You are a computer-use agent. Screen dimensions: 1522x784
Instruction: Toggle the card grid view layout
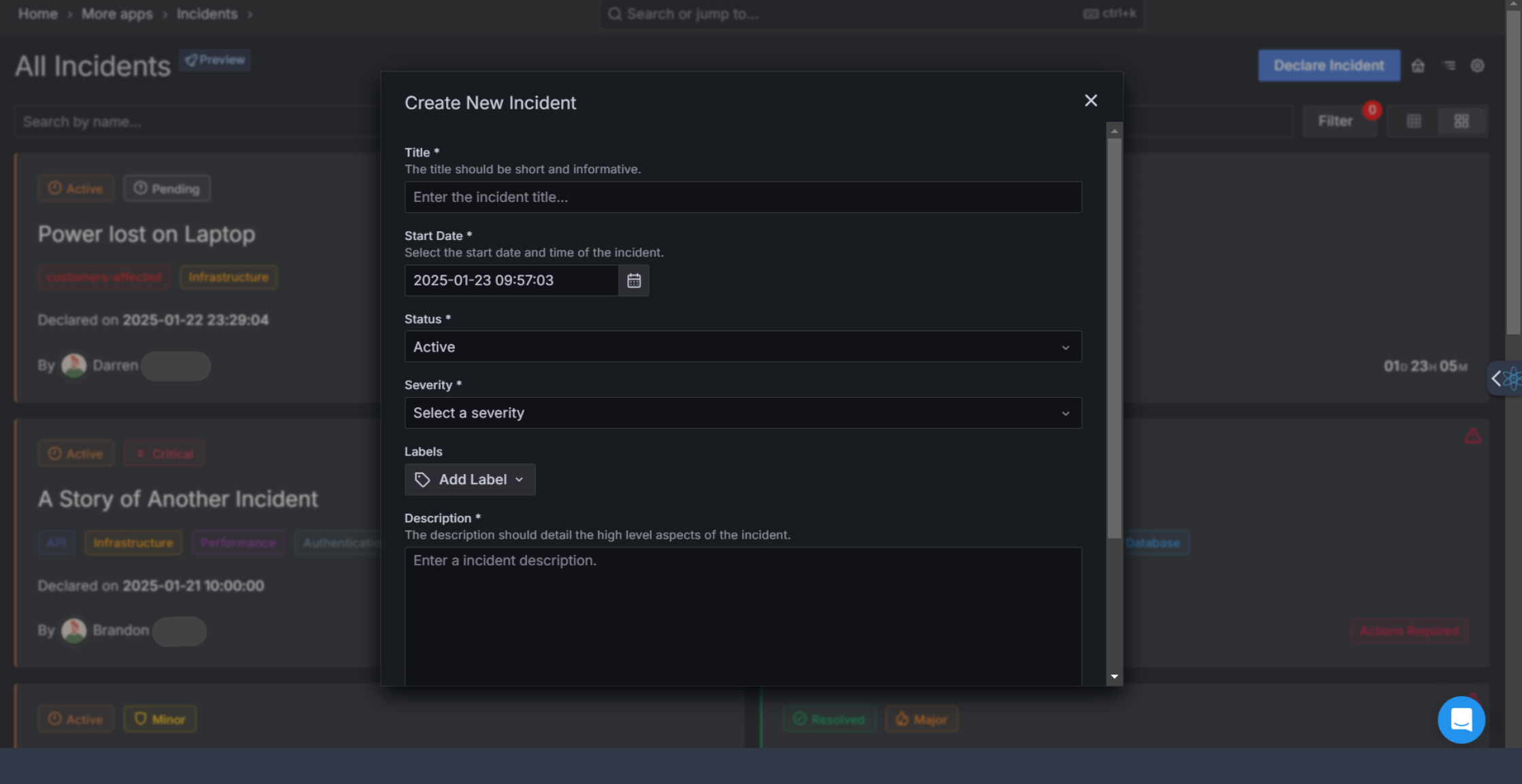1462,120
